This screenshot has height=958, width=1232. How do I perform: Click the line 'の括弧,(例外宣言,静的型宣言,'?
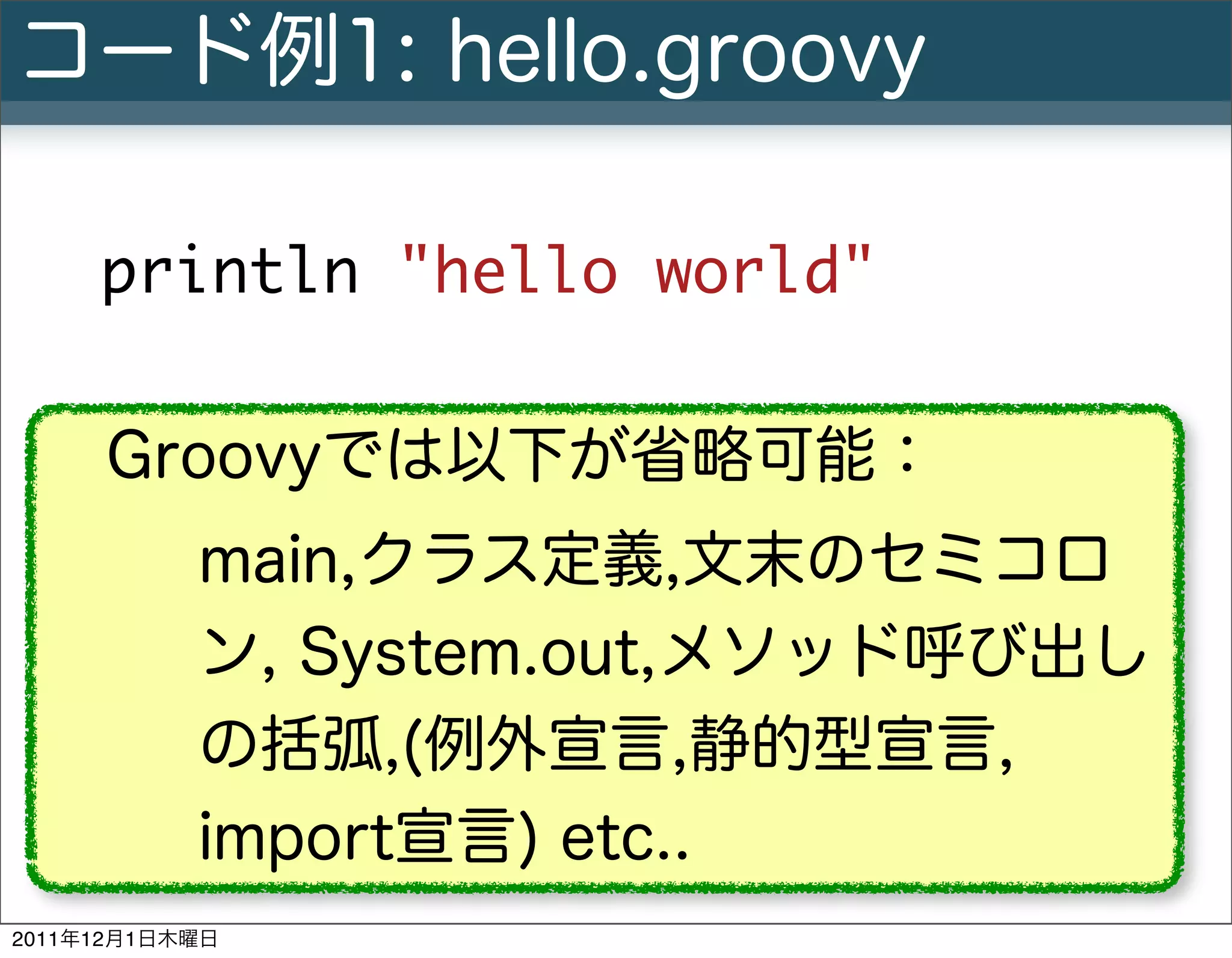(606, 744)
